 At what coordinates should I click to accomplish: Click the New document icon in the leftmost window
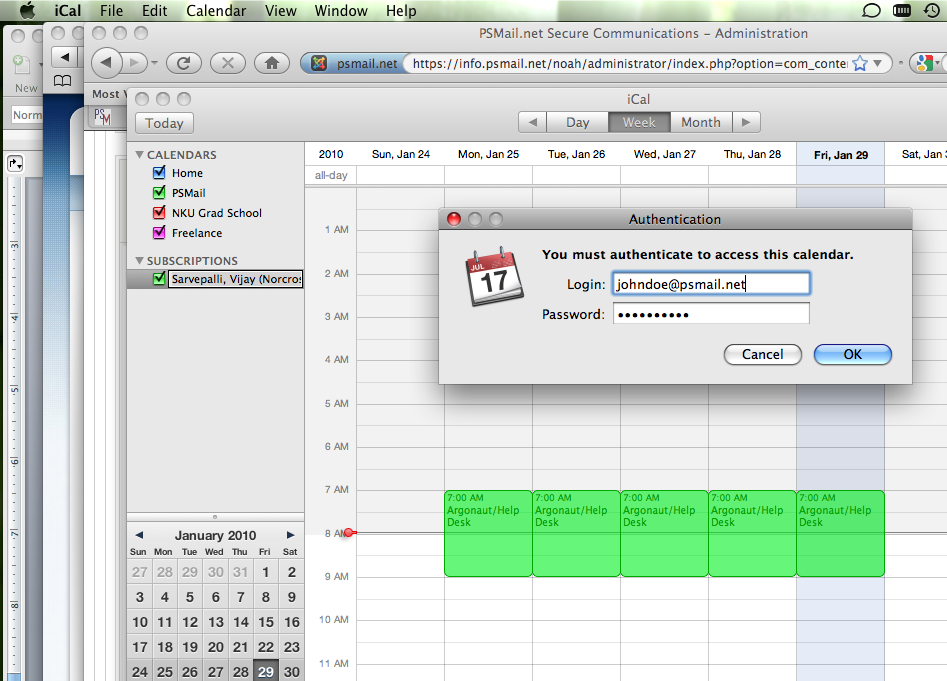[21, 64]
